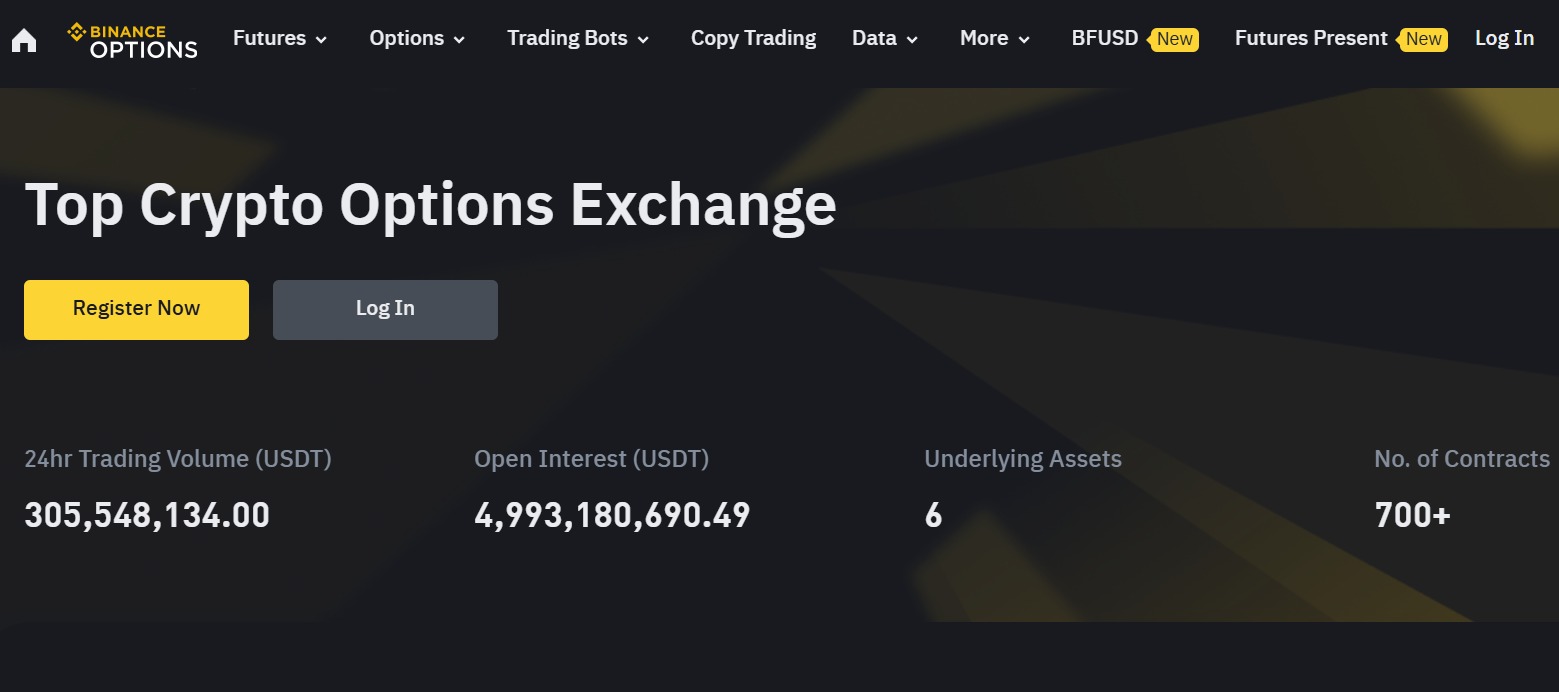
Task: Click the home icon in the navbar
Action: click(x=24, y=40)
